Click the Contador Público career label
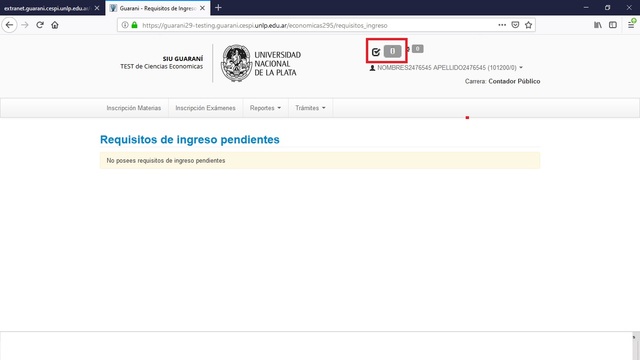 514,81
